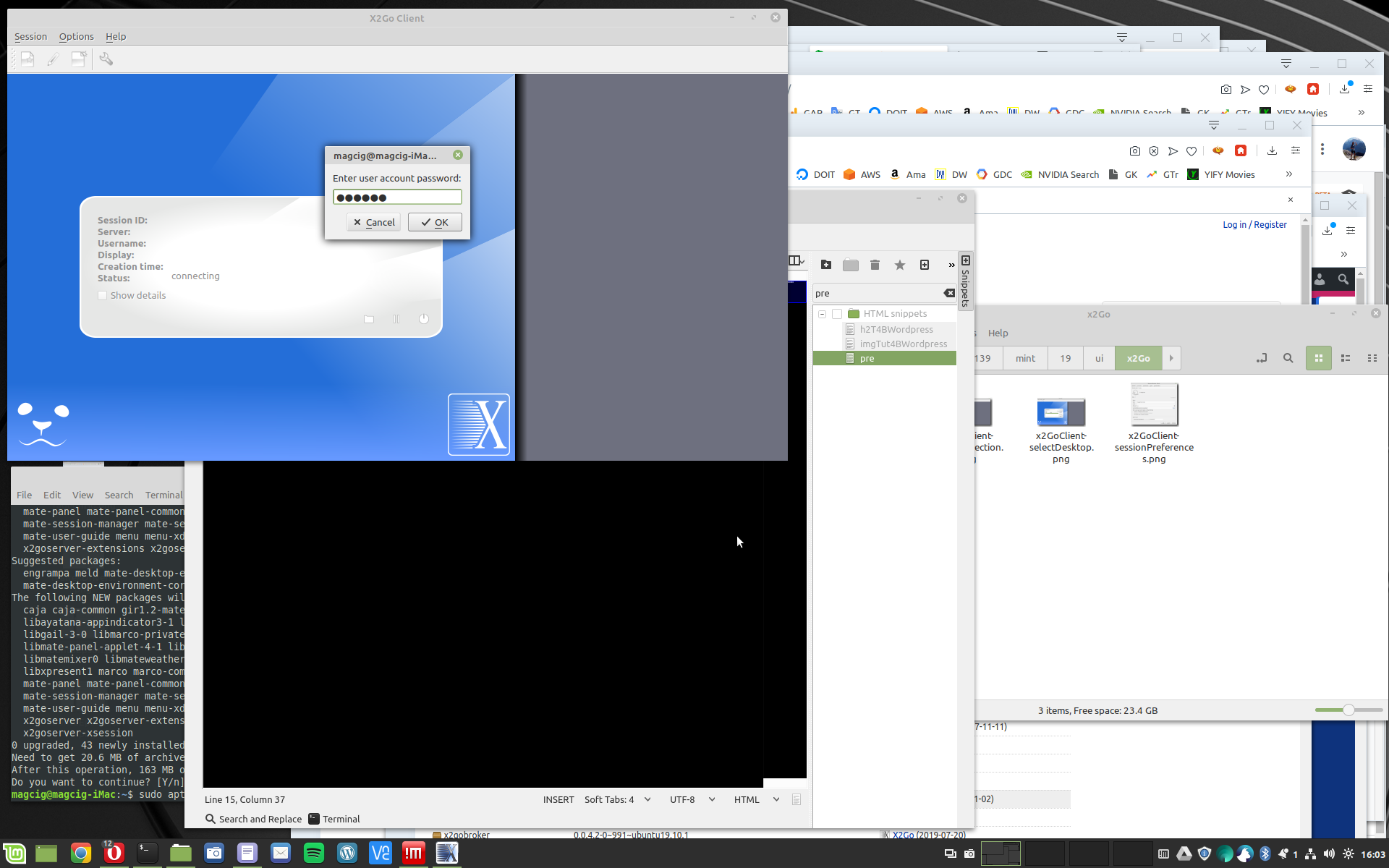Open the Linux Mint menu button
Screen dimensions: 1389x868
click(14, 854)
